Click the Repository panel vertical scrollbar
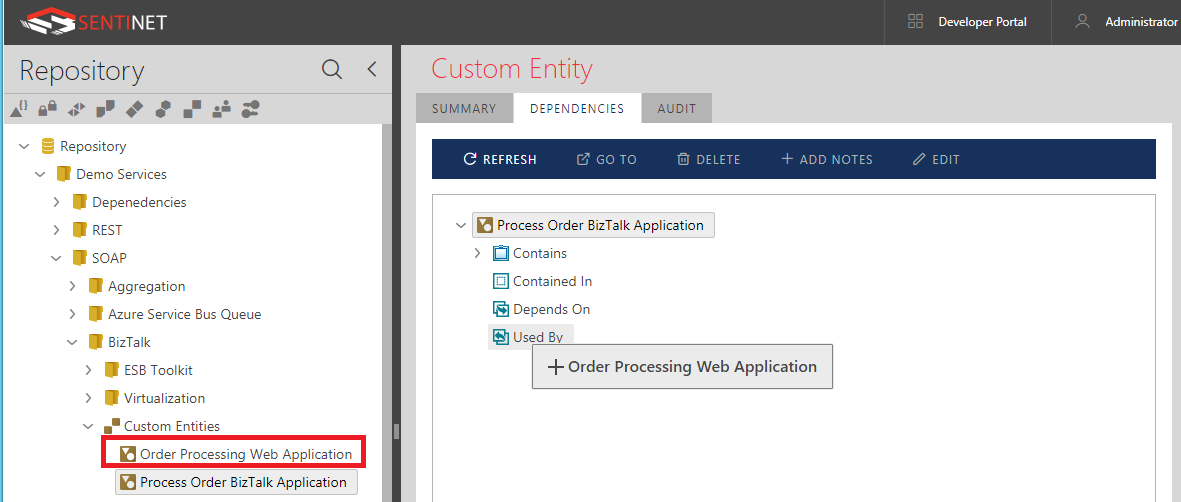Viewport: 1181px width, 502px height. [388, 313]
